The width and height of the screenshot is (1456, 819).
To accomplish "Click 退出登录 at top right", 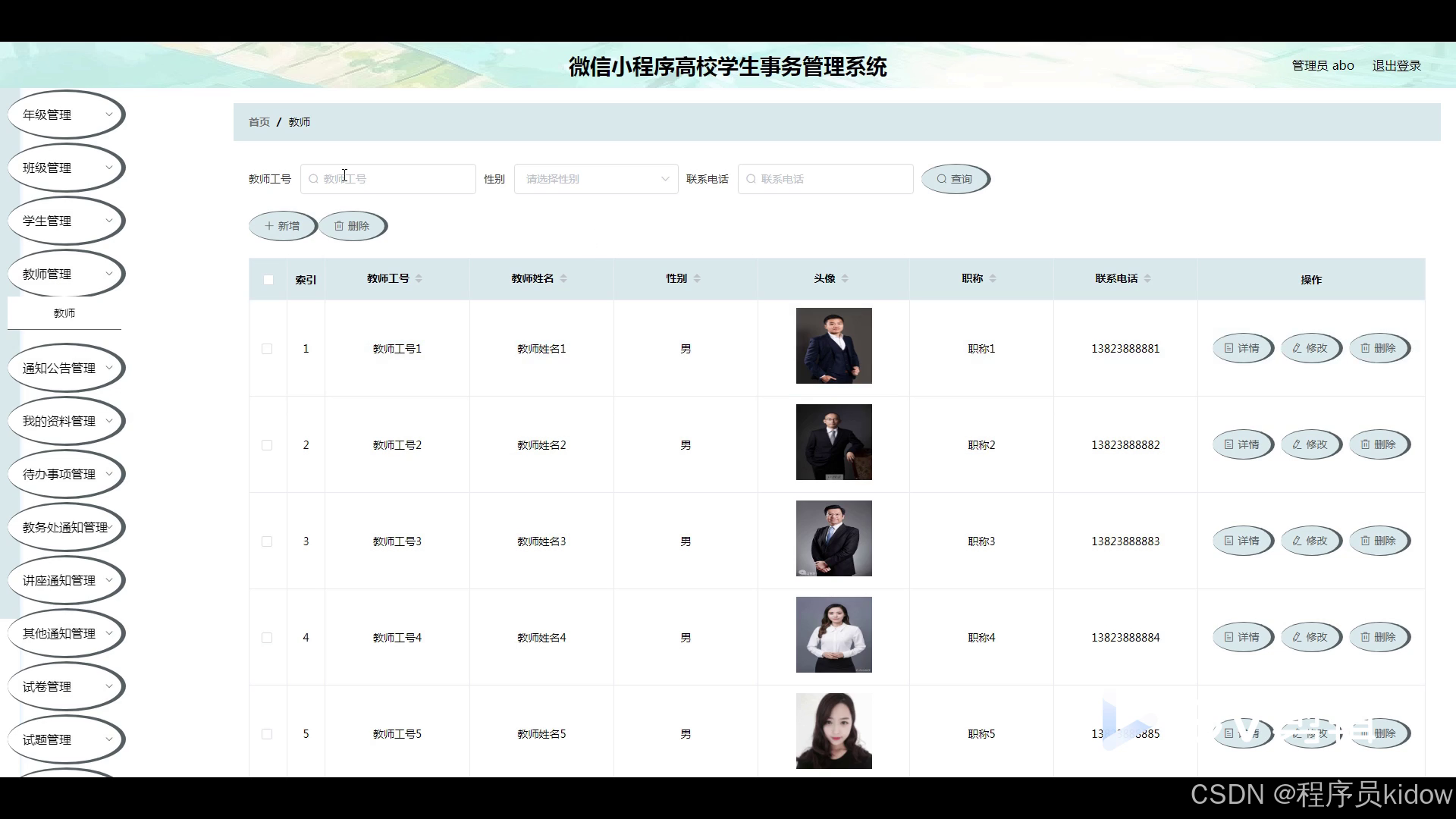I will pos(1396,65).
